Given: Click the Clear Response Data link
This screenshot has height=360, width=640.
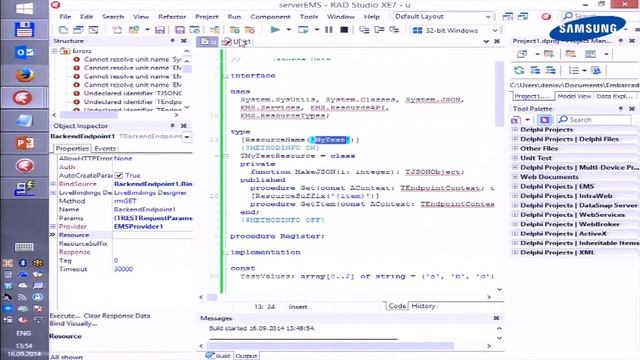Looking at the screenshot, I should pos(117,316).
